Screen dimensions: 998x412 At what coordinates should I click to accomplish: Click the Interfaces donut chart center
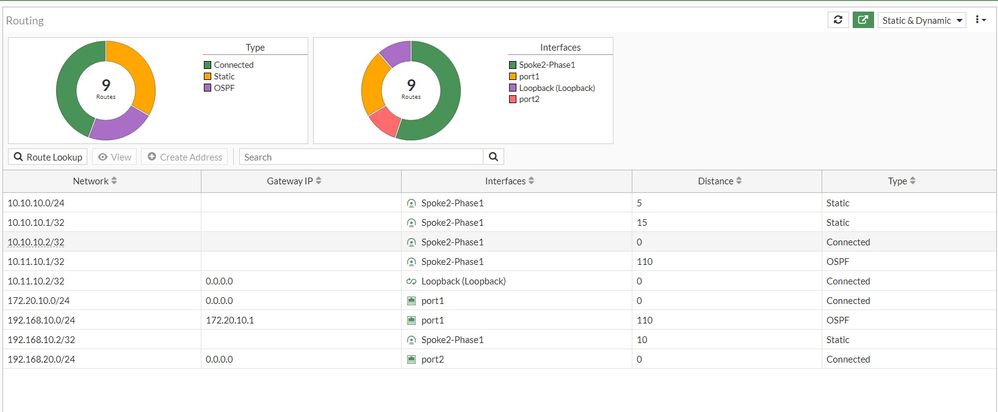pyautogui.click(x=411, y=90)
